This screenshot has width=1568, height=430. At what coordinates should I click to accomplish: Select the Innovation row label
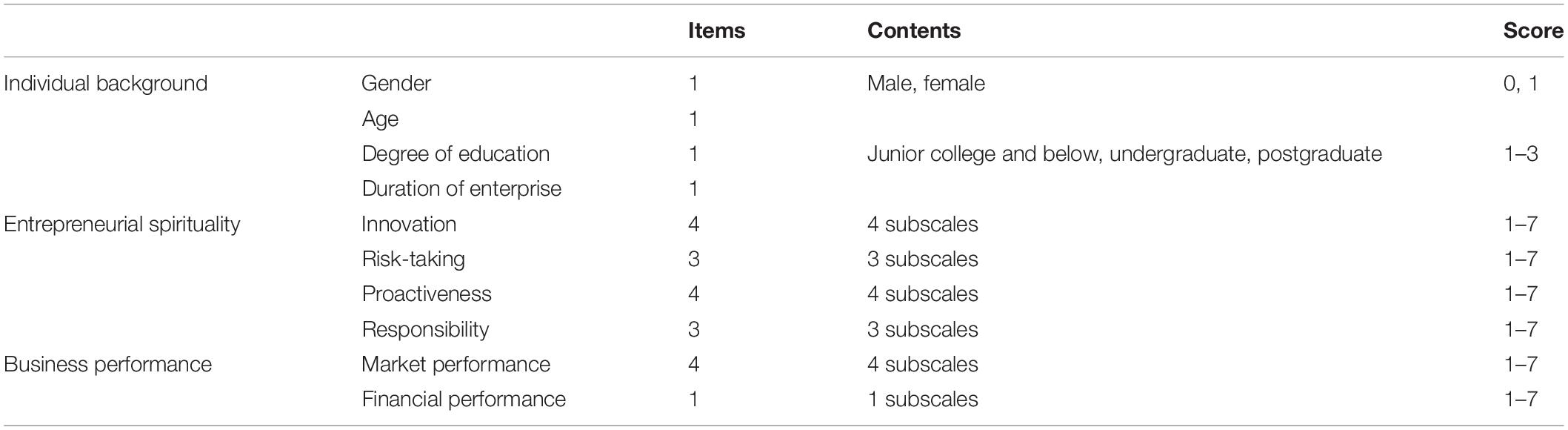tap(409, 225)
